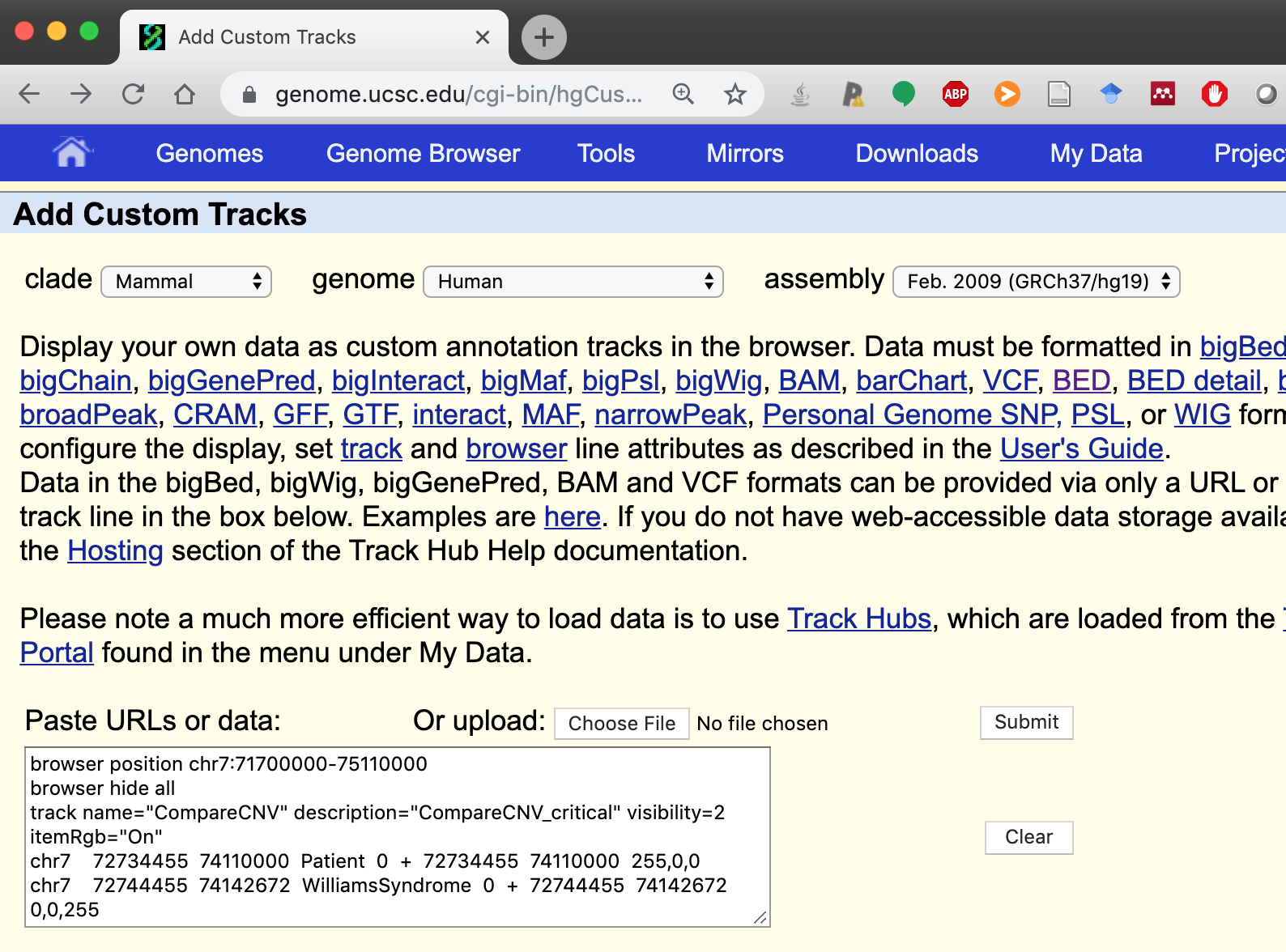Open the Hosting section link

[x=115, y=550]
